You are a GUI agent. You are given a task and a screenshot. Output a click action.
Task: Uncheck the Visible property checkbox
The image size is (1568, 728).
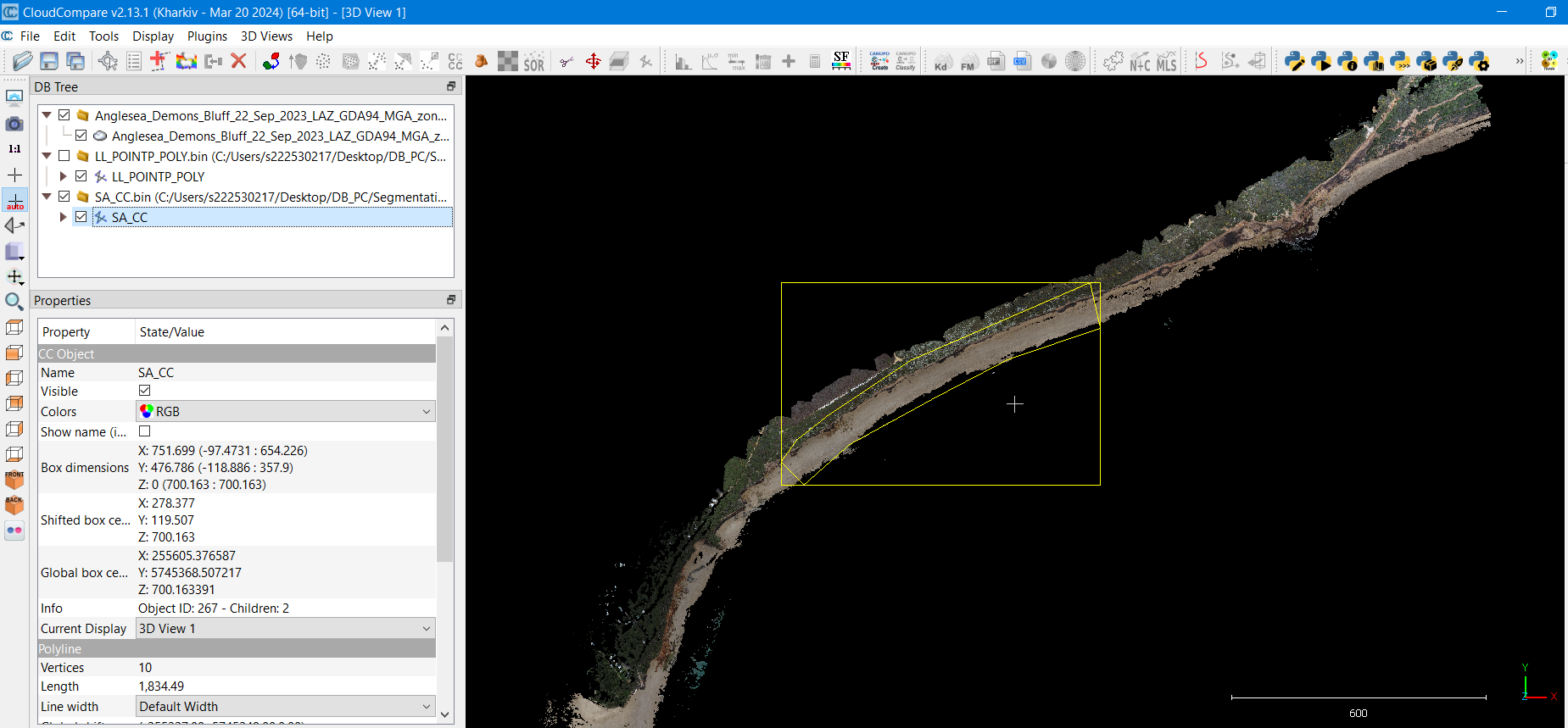(x=145, y=391)
